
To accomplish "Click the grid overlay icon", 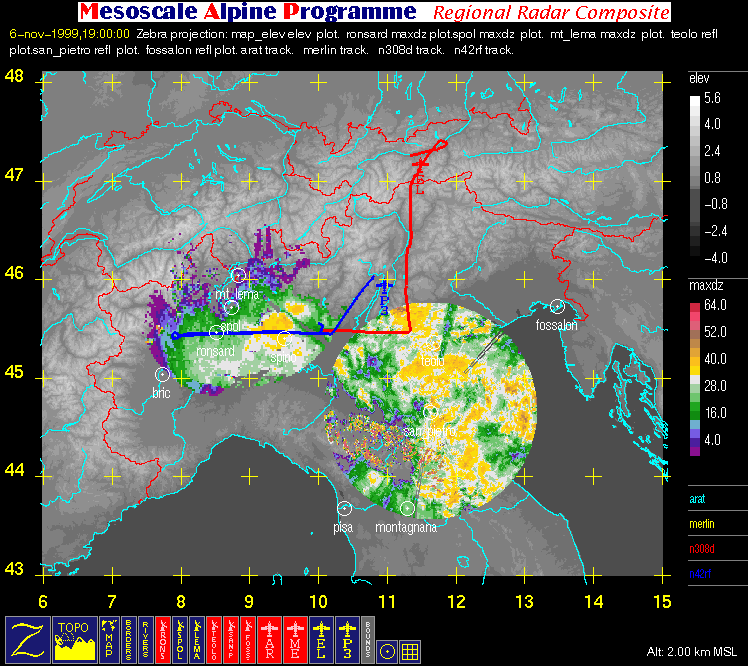I will (410, 651).
